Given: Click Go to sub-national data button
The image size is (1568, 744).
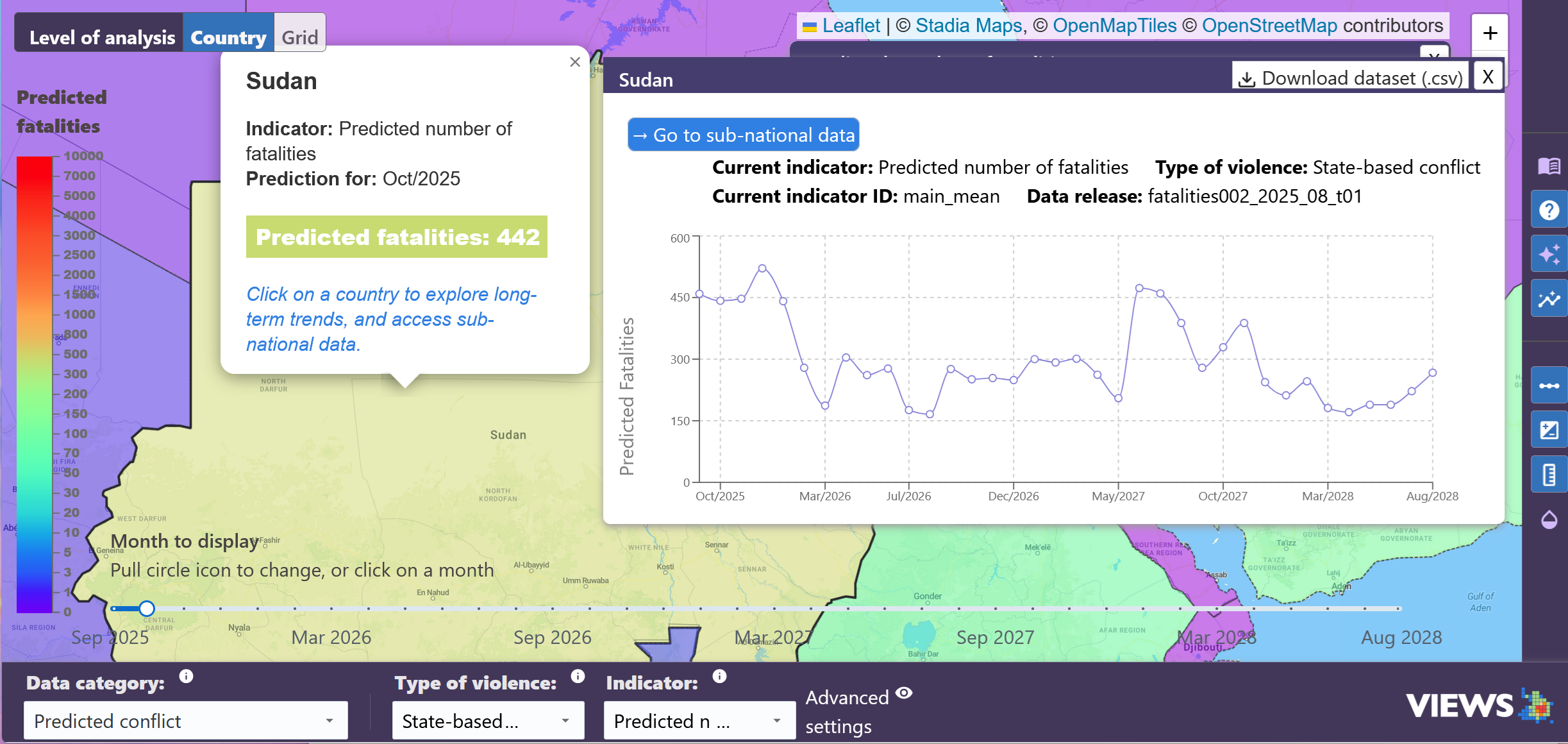Looking at the screenshot, I should click(x=744, y=135).
